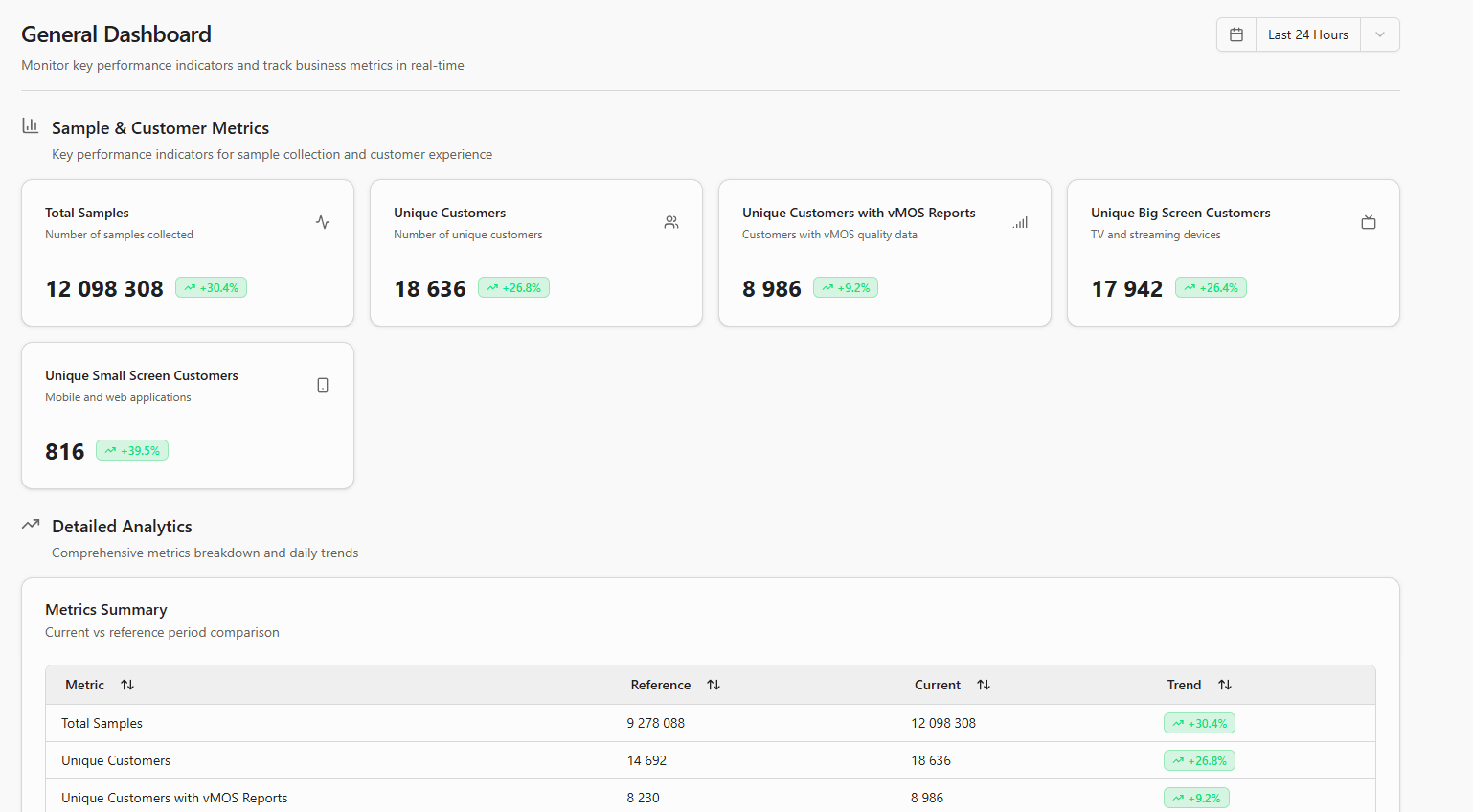Click the signal bars icon on vMOS card

coord(1020,222)
